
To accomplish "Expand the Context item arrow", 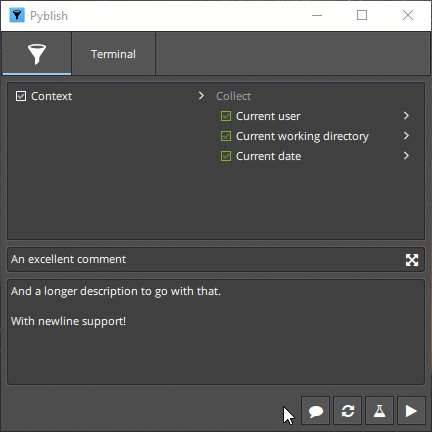I will [201, 96].
